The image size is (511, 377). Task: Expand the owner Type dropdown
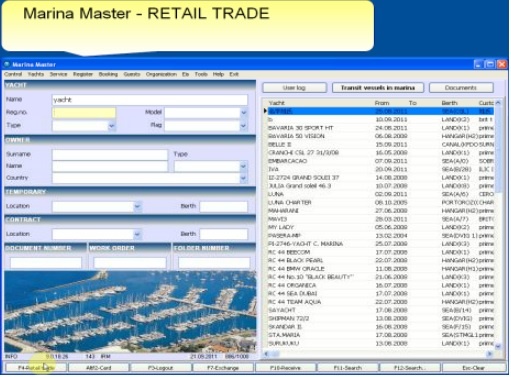244,166
